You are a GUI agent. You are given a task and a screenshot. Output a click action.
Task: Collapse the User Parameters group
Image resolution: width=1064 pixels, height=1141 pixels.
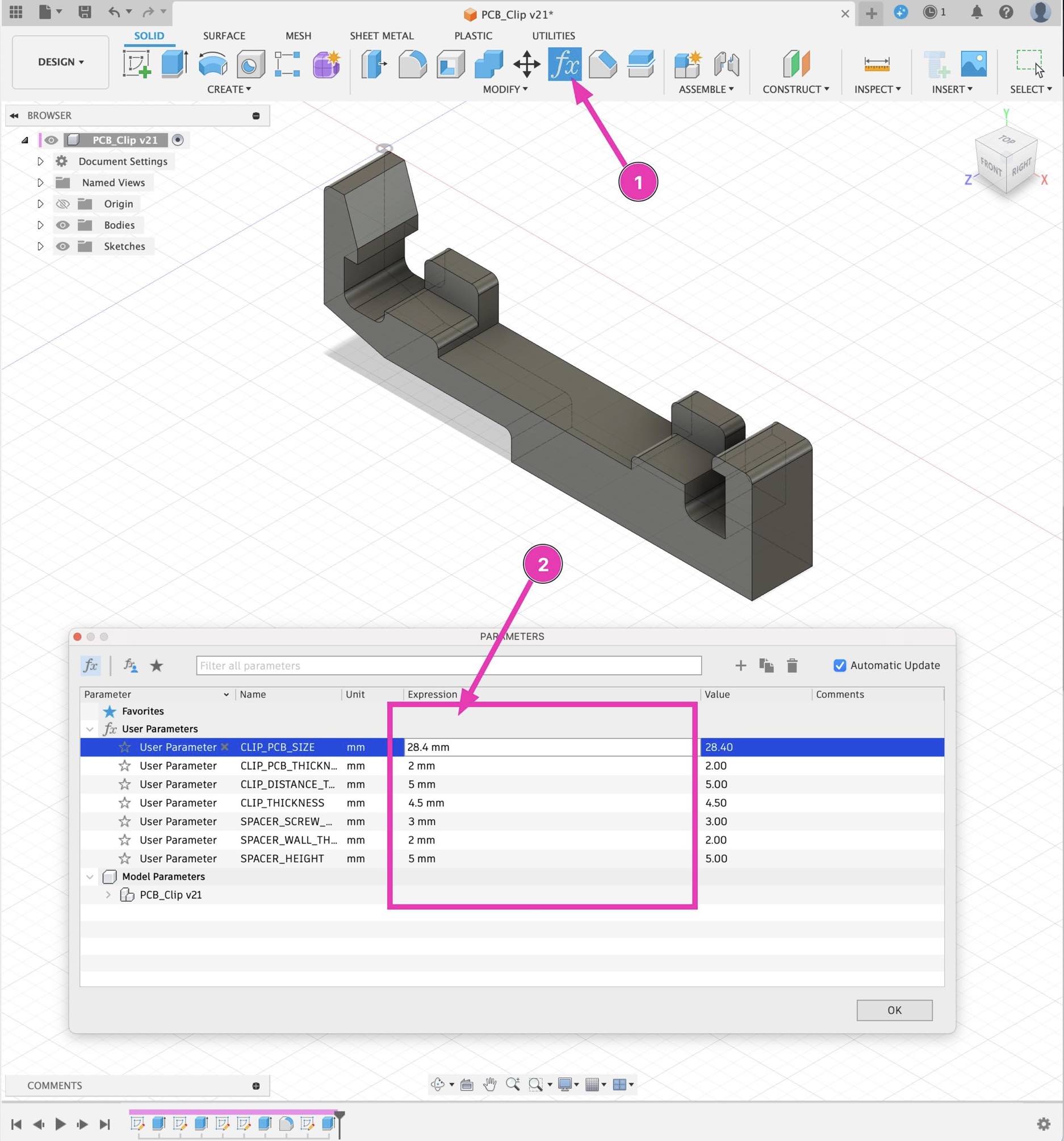click(90, 729)
